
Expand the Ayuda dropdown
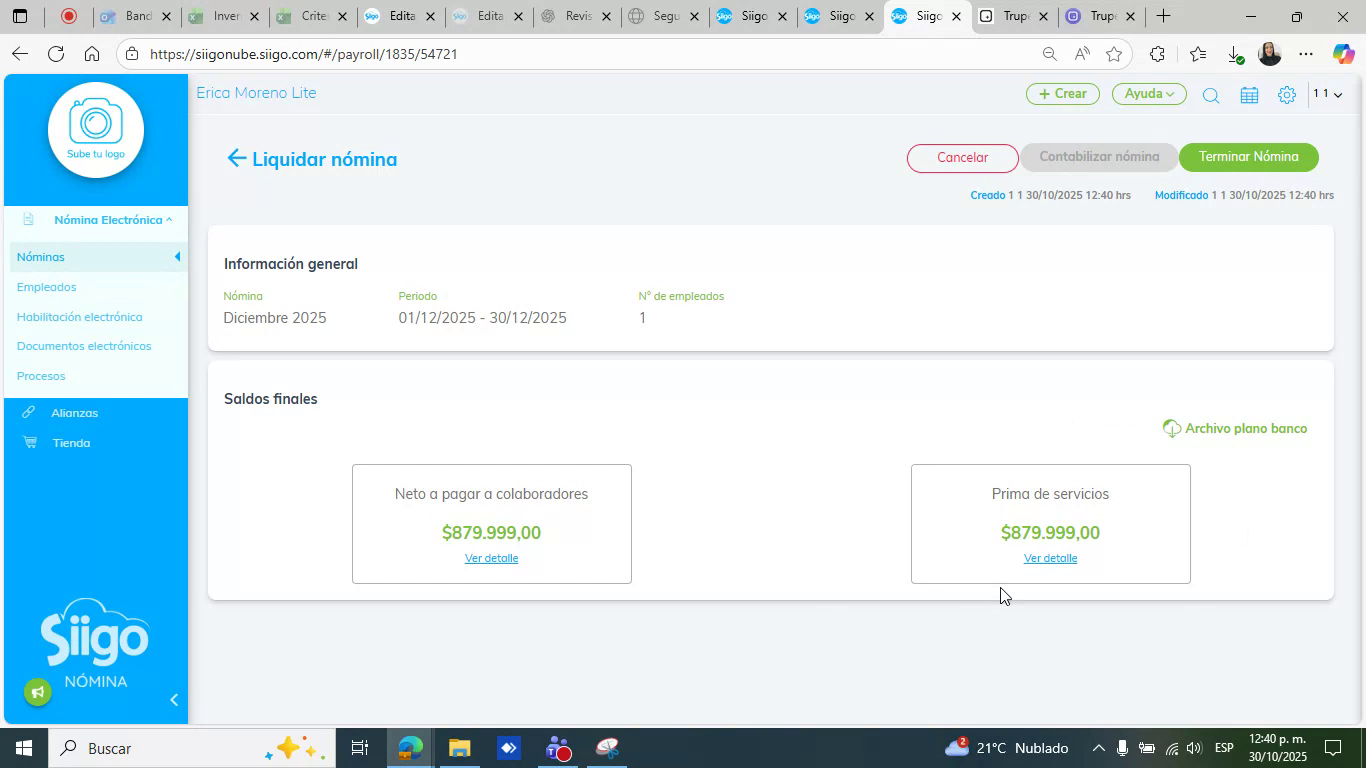(x=1148, y=94)
